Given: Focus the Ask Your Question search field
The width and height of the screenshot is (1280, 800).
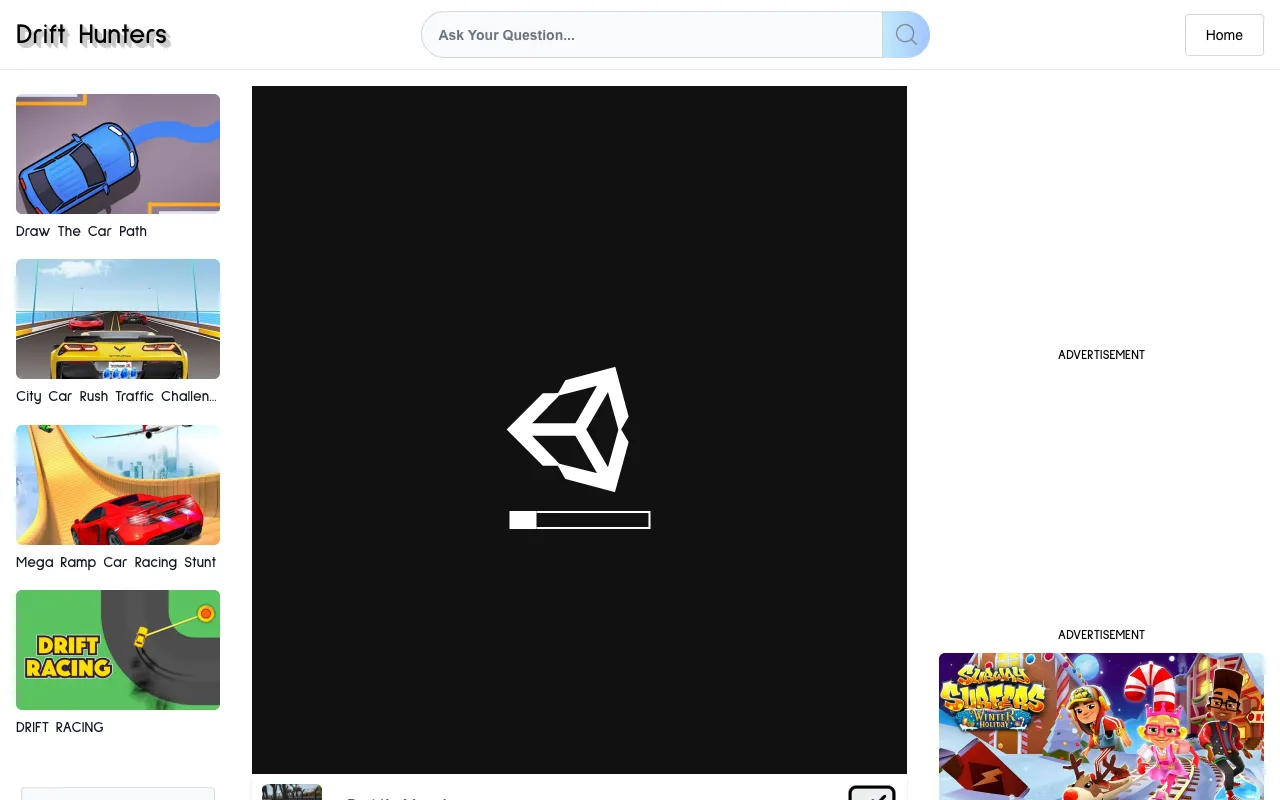Looking at the screenshot, I should tap(650, 35).
